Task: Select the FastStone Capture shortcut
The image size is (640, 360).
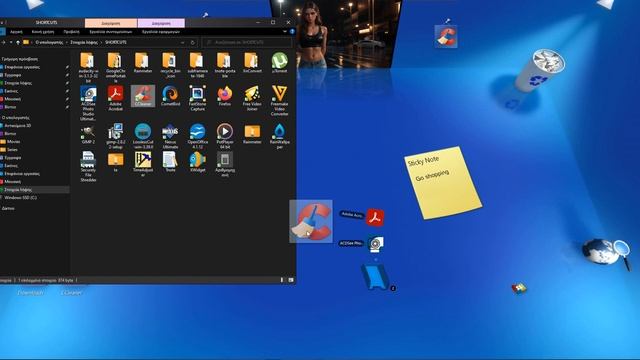Action: [x=198, y=98]
